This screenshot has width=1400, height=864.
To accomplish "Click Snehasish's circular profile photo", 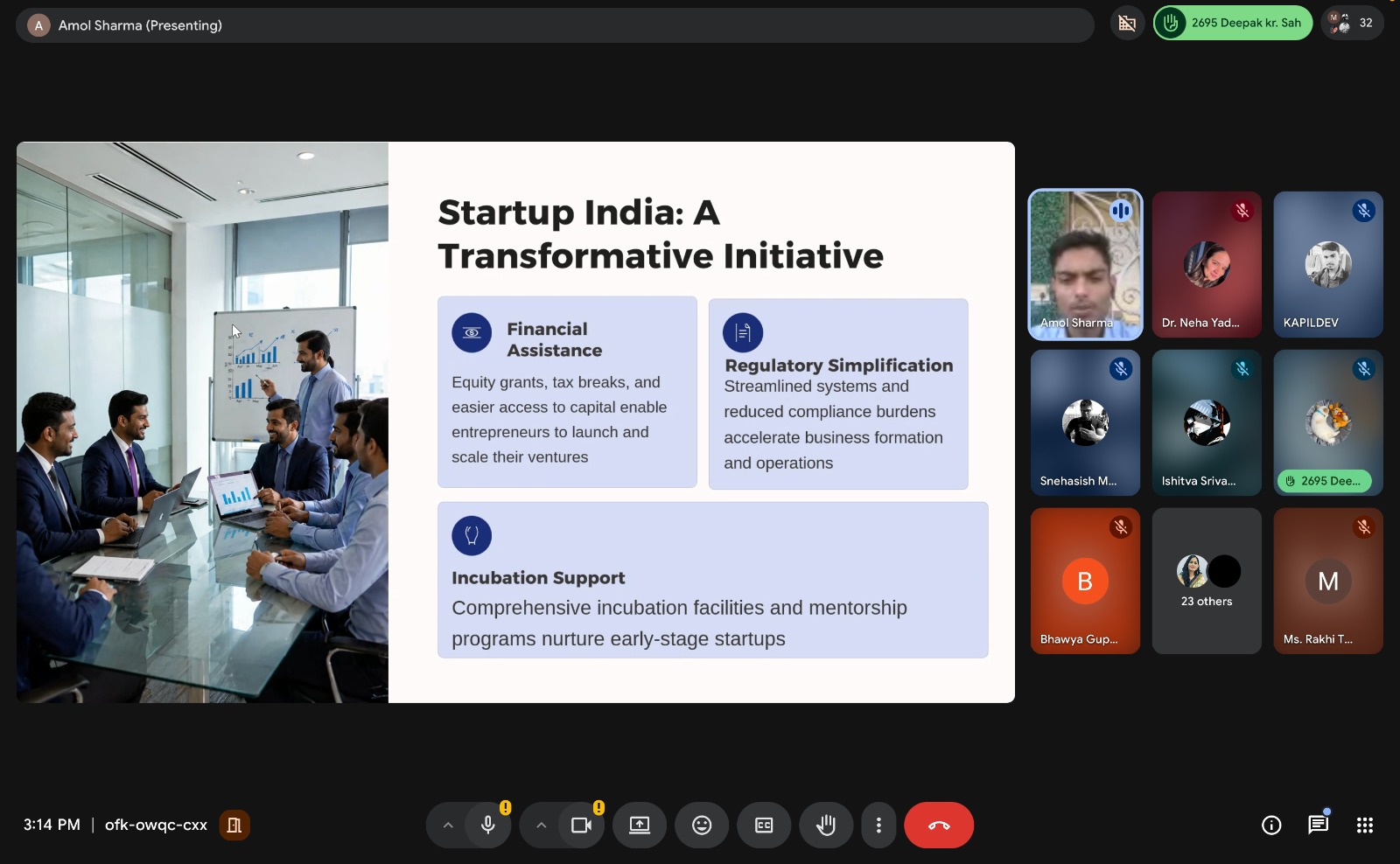I will [1085, 422].
